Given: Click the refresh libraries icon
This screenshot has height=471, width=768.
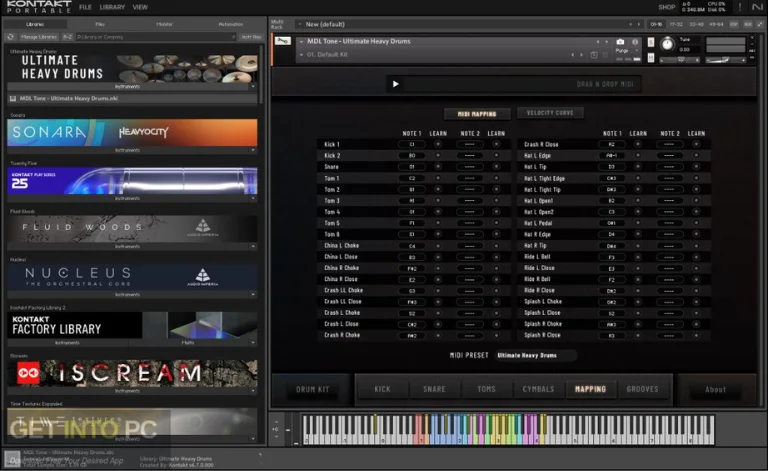Looking at the screenshot, I should (x=11, y=37).
